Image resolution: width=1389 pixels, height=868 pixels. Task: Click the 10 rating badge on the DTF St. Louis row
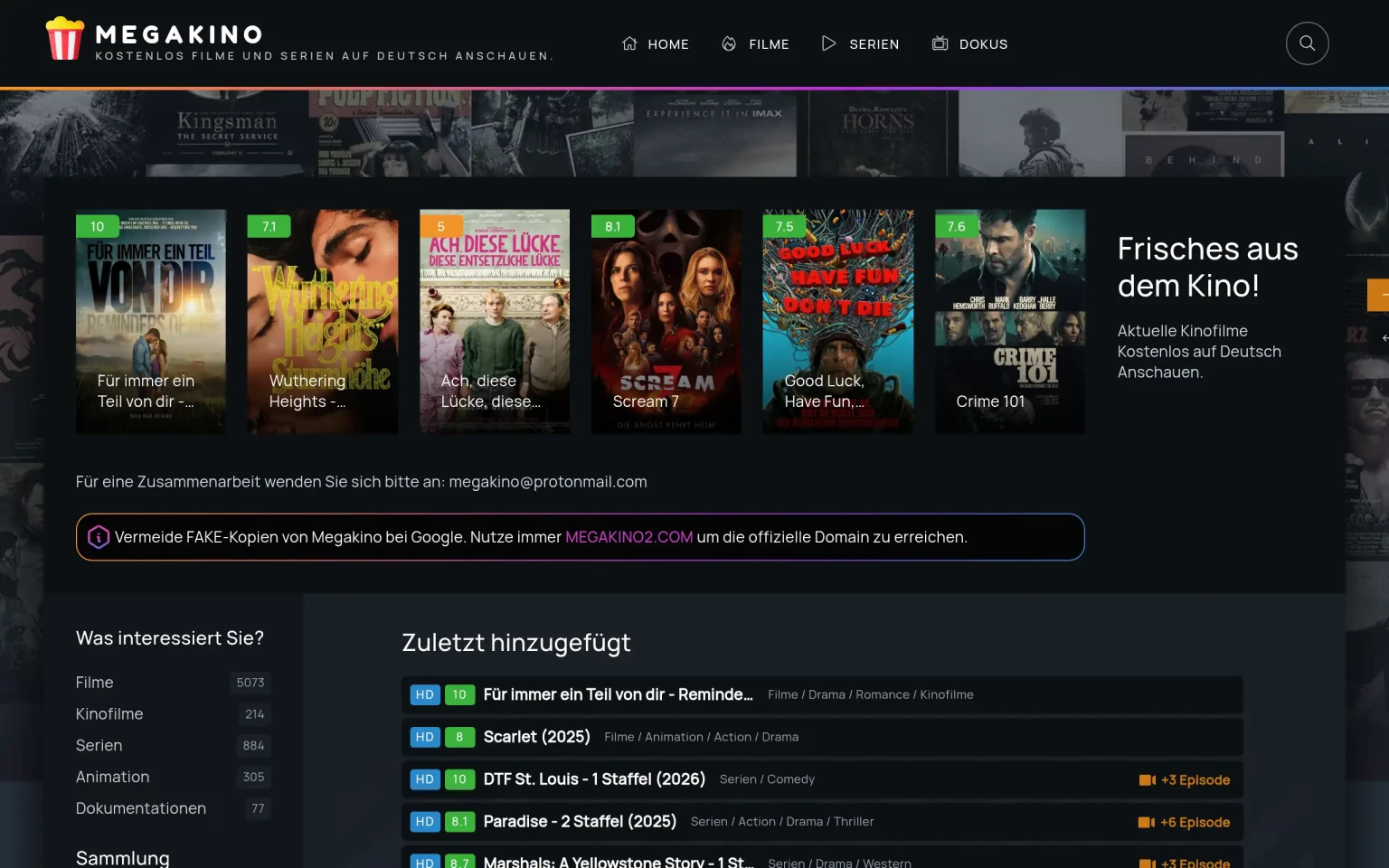(459, 779)
